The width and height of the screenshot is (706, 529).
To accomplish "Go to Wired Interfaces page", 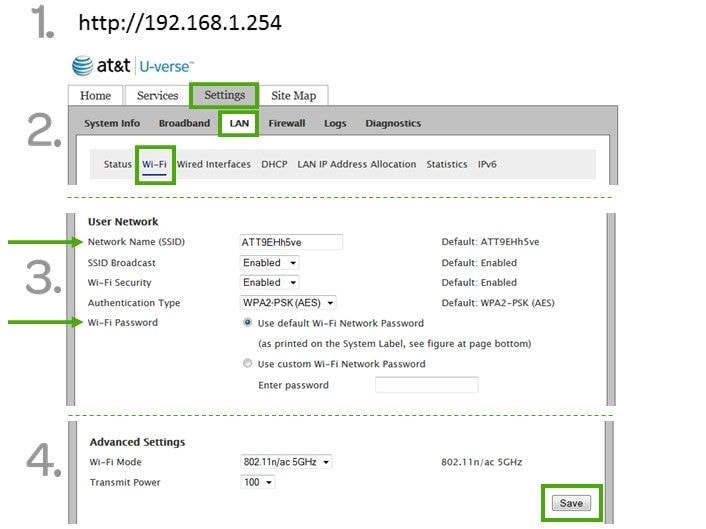I will click(x=214, y=164).
